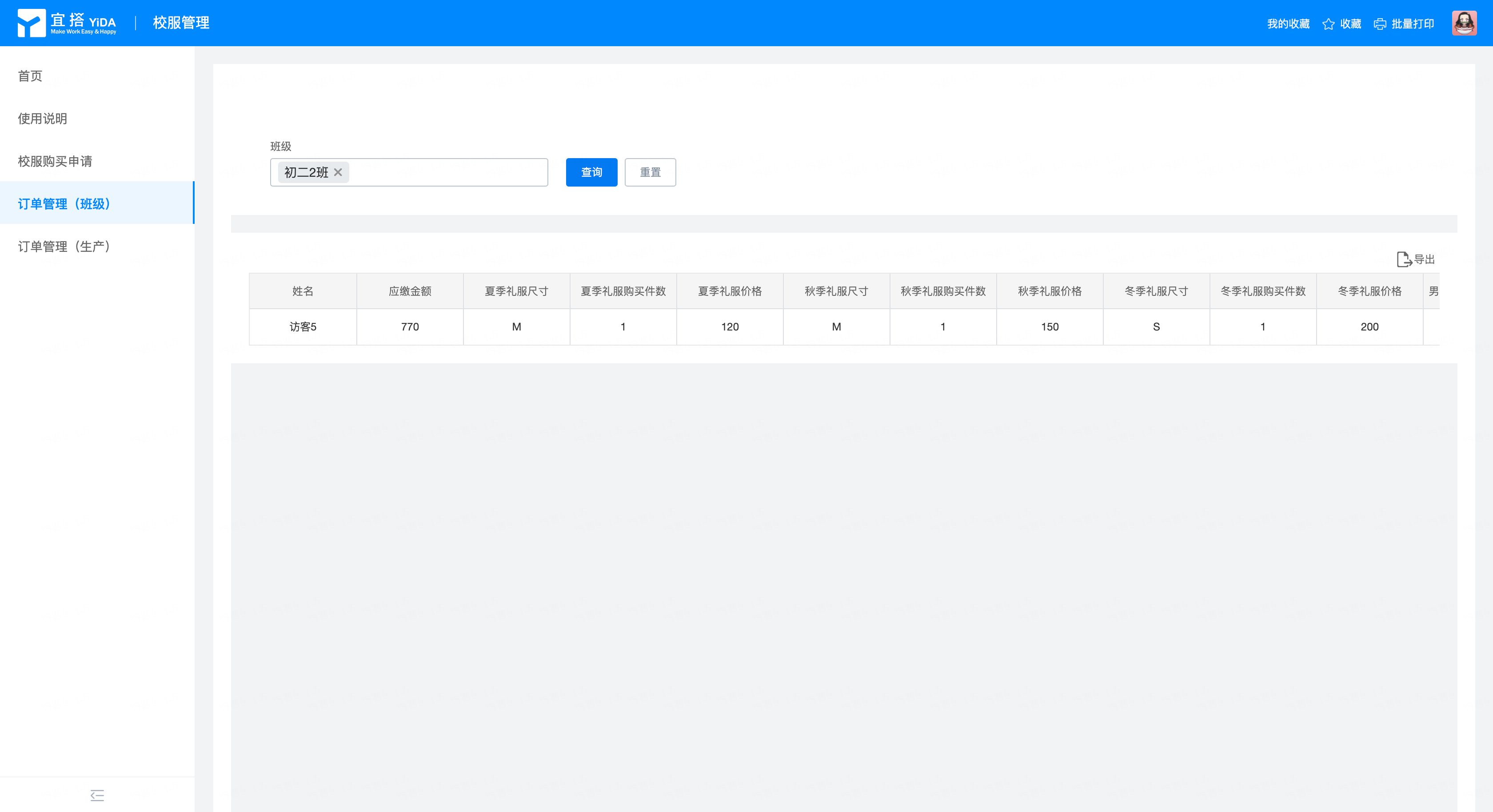Remove the 初二2班 tag

pos(338,172)
